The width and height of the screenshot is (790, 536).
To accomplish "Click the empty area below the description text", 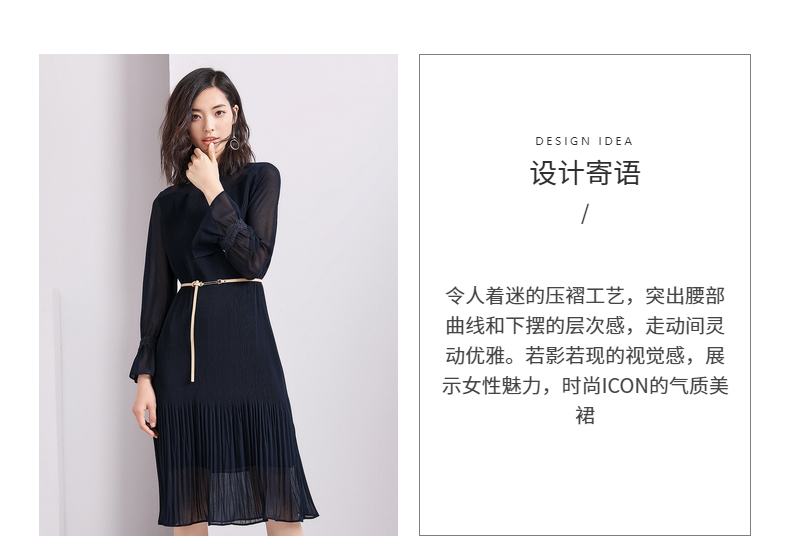I will (584, 479).
